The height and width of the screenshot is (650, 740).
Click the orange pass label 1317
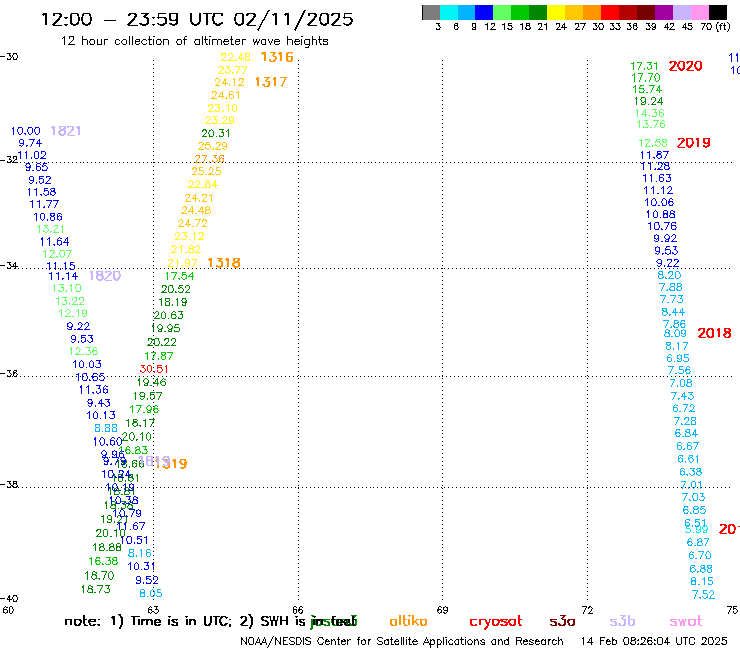tap(271, 82)
